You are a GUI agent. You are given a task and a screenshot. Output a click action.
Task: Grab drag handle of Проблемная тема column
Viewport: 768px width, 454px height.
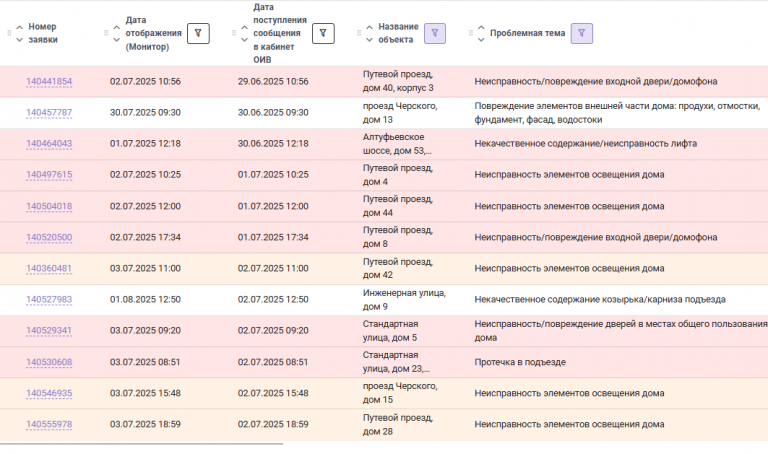pos(470,33)
